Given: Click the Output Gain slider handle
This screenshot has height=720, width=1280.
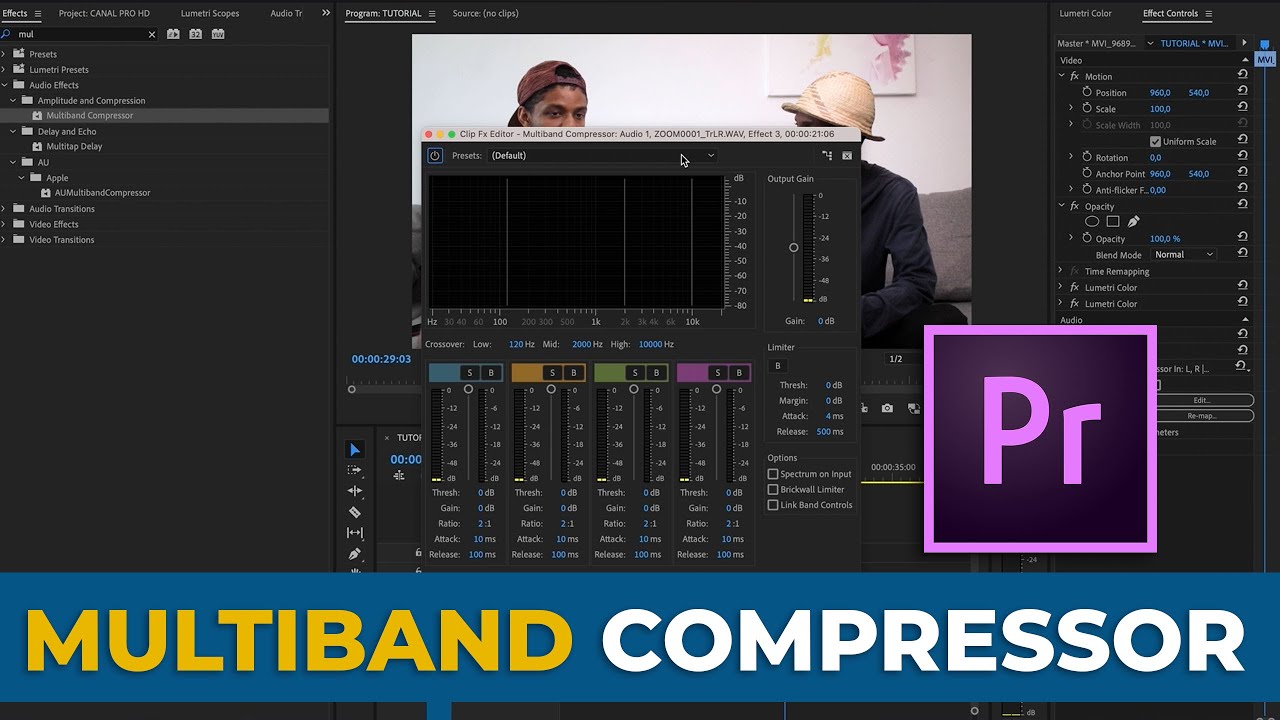Looking at the screenshot, I should pyautogui.click(x=794, y=247).
